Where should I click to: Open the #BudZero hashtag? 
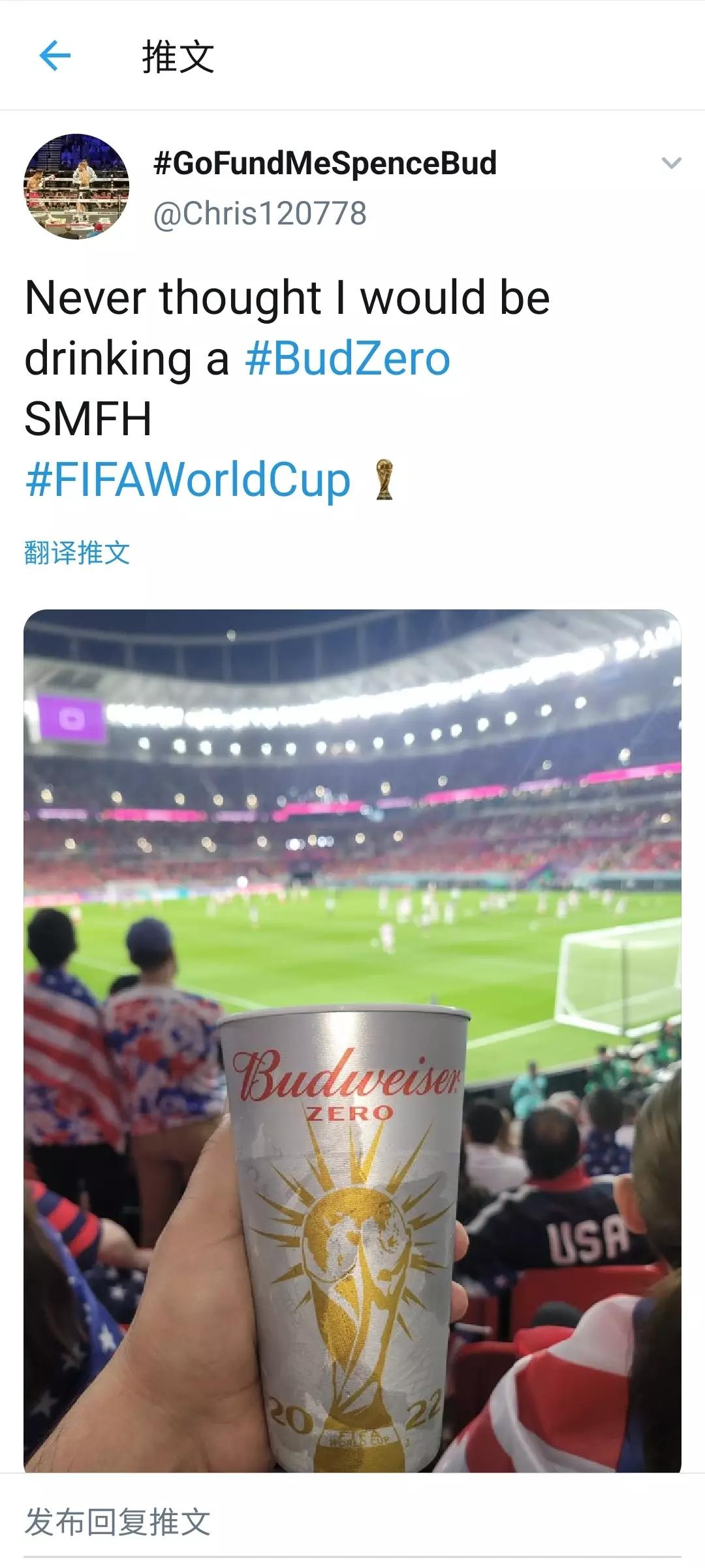click(348, 358)
